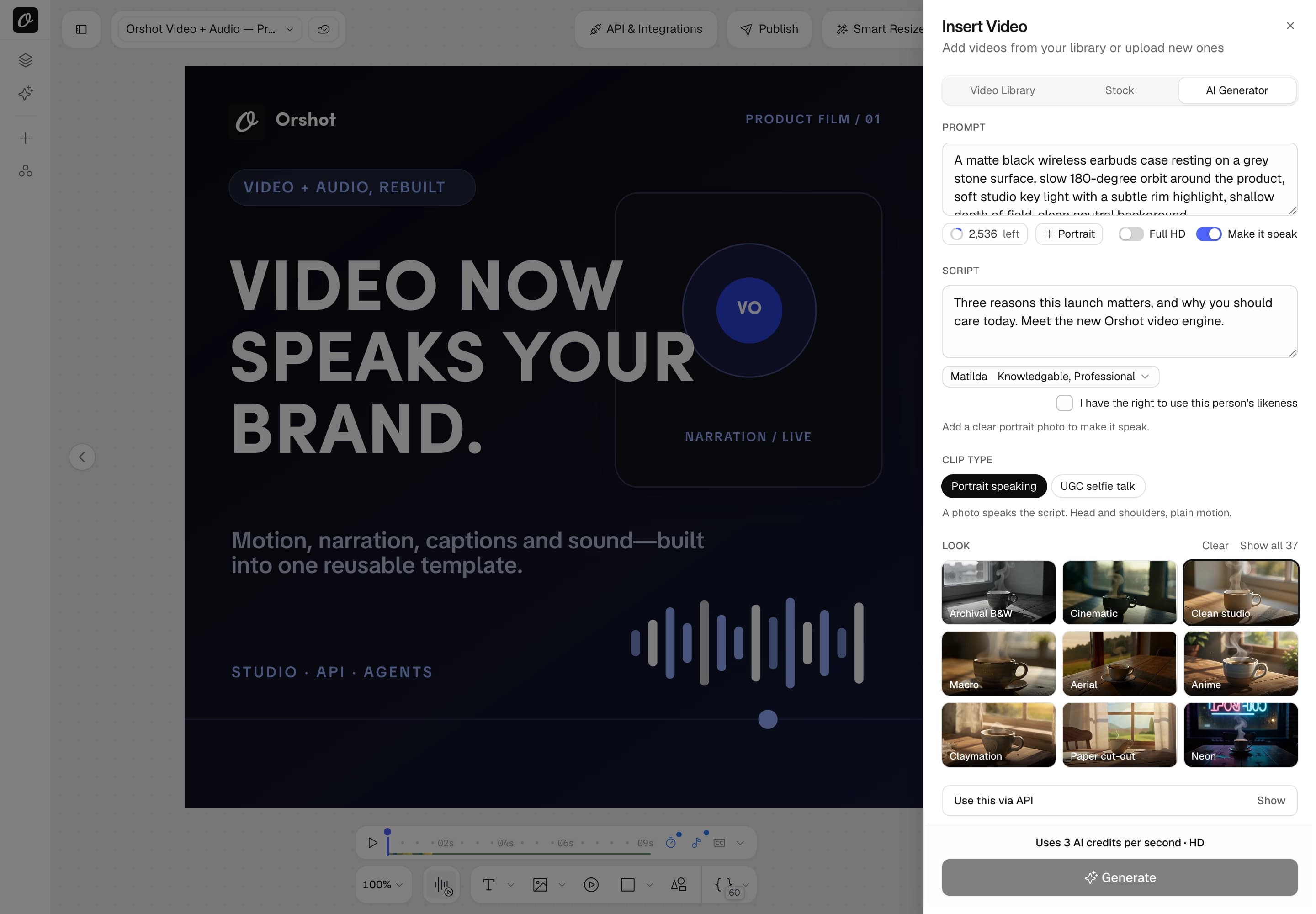Expand the Orshot Video + Audio project dropdown

(210, 29)
